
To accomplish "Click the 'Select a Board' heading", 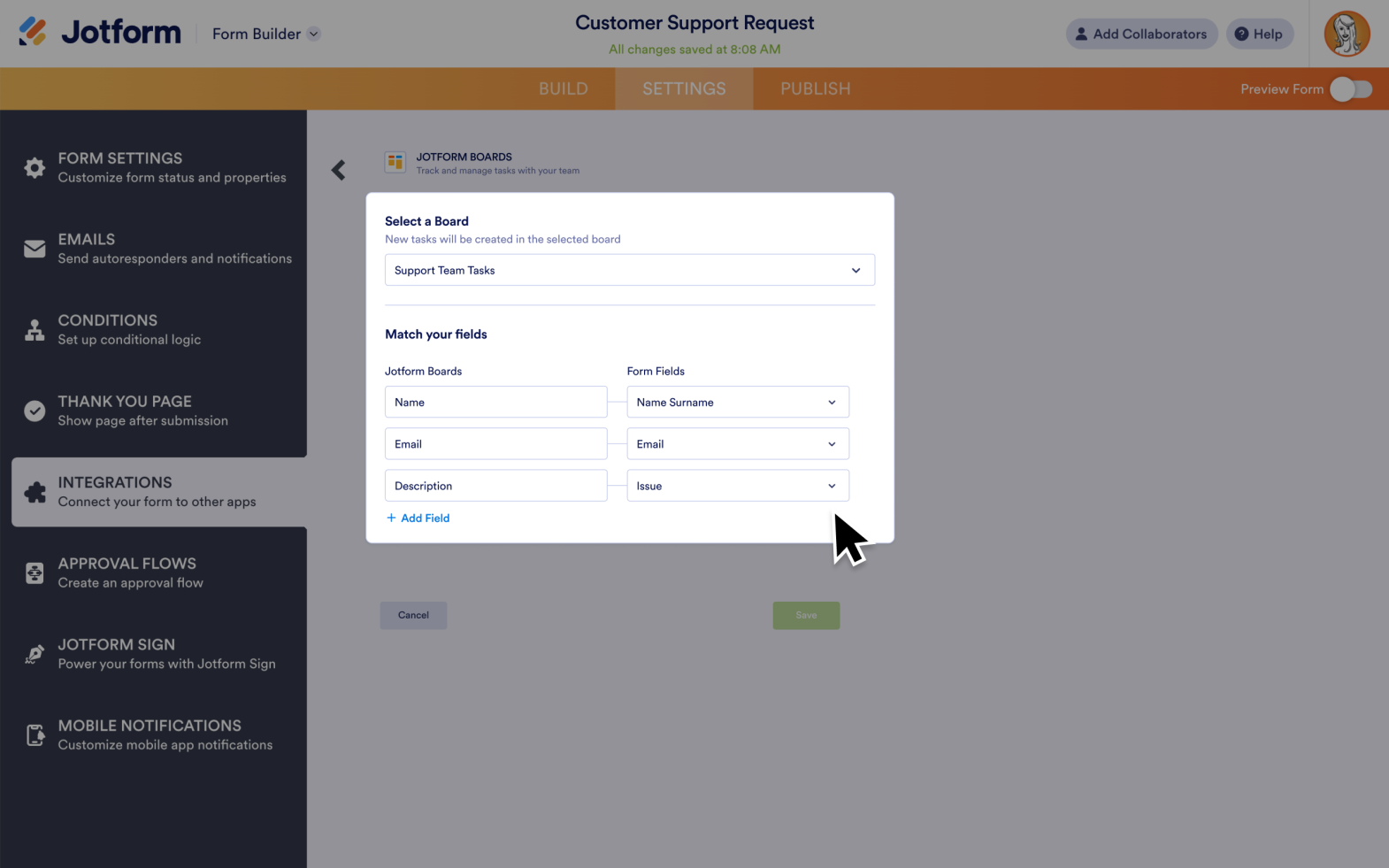I will pos(426,221).
